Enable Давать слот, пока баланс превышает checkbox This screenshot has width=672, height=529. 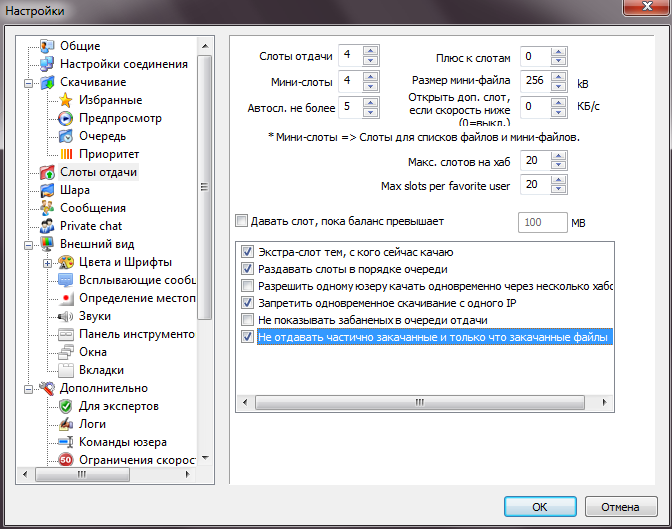(240, 221)
